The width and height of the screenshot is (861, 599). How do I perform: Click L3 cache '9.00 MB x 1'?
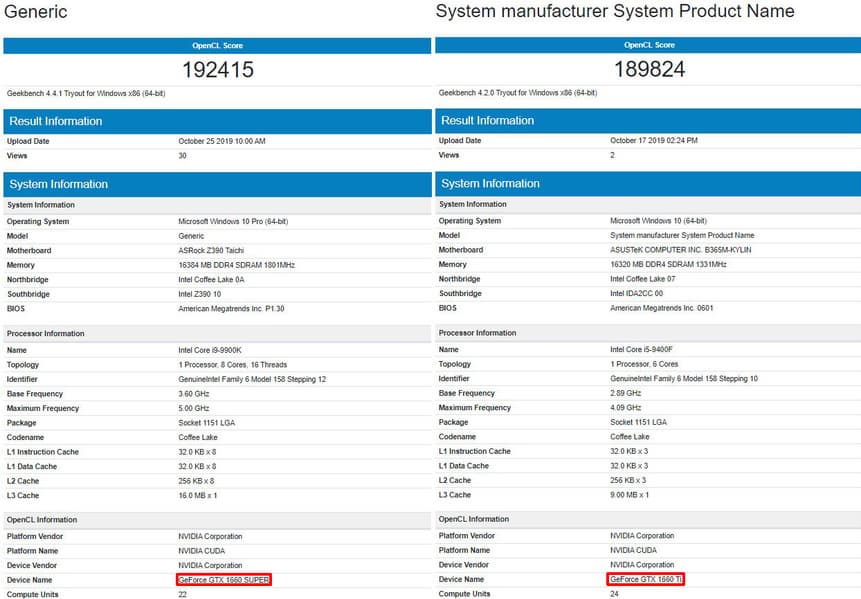click(x=629, y=495)
